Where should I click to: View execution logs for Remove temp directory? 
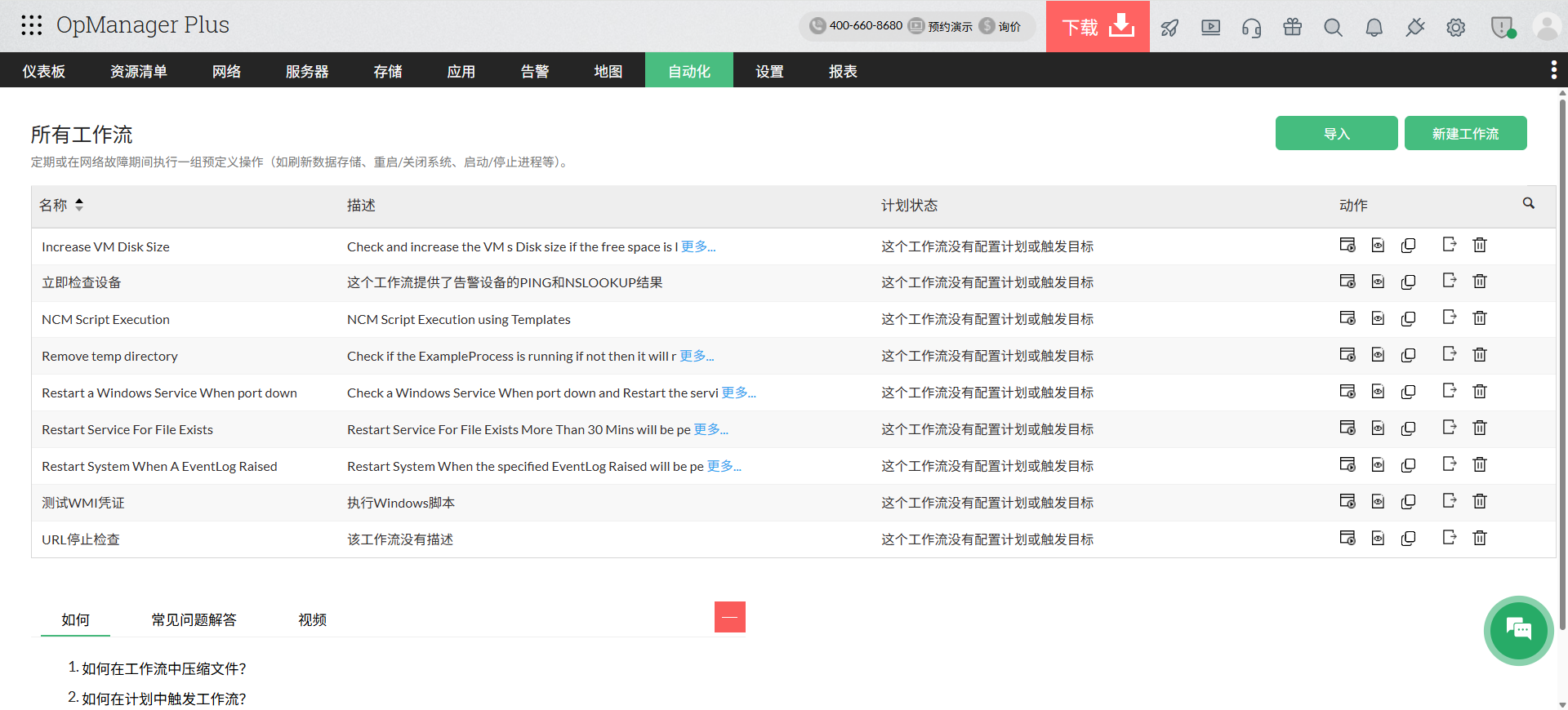coord(1378,355)
